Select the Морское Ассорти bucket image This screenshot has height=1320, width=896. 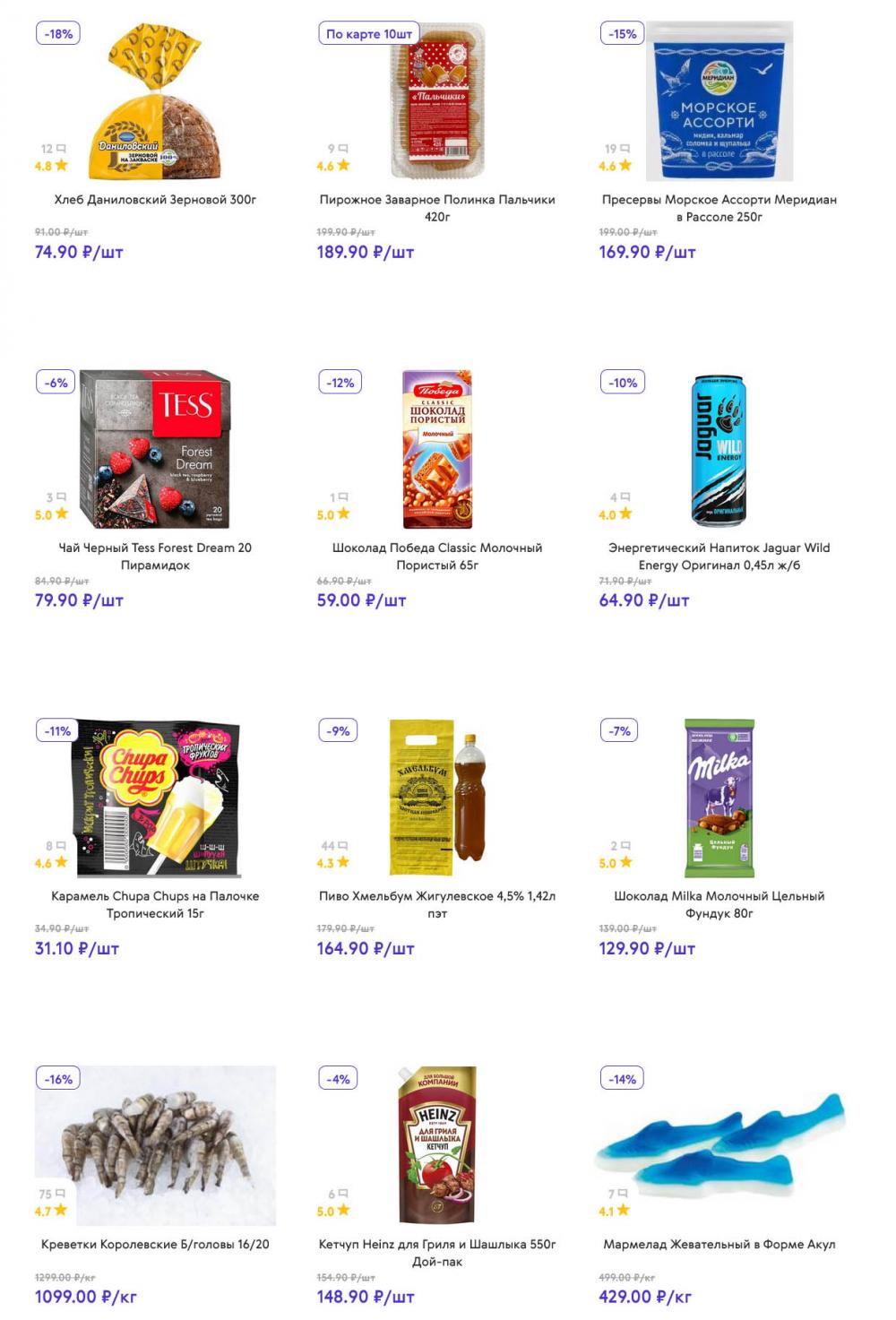click(x=719, y=100)
